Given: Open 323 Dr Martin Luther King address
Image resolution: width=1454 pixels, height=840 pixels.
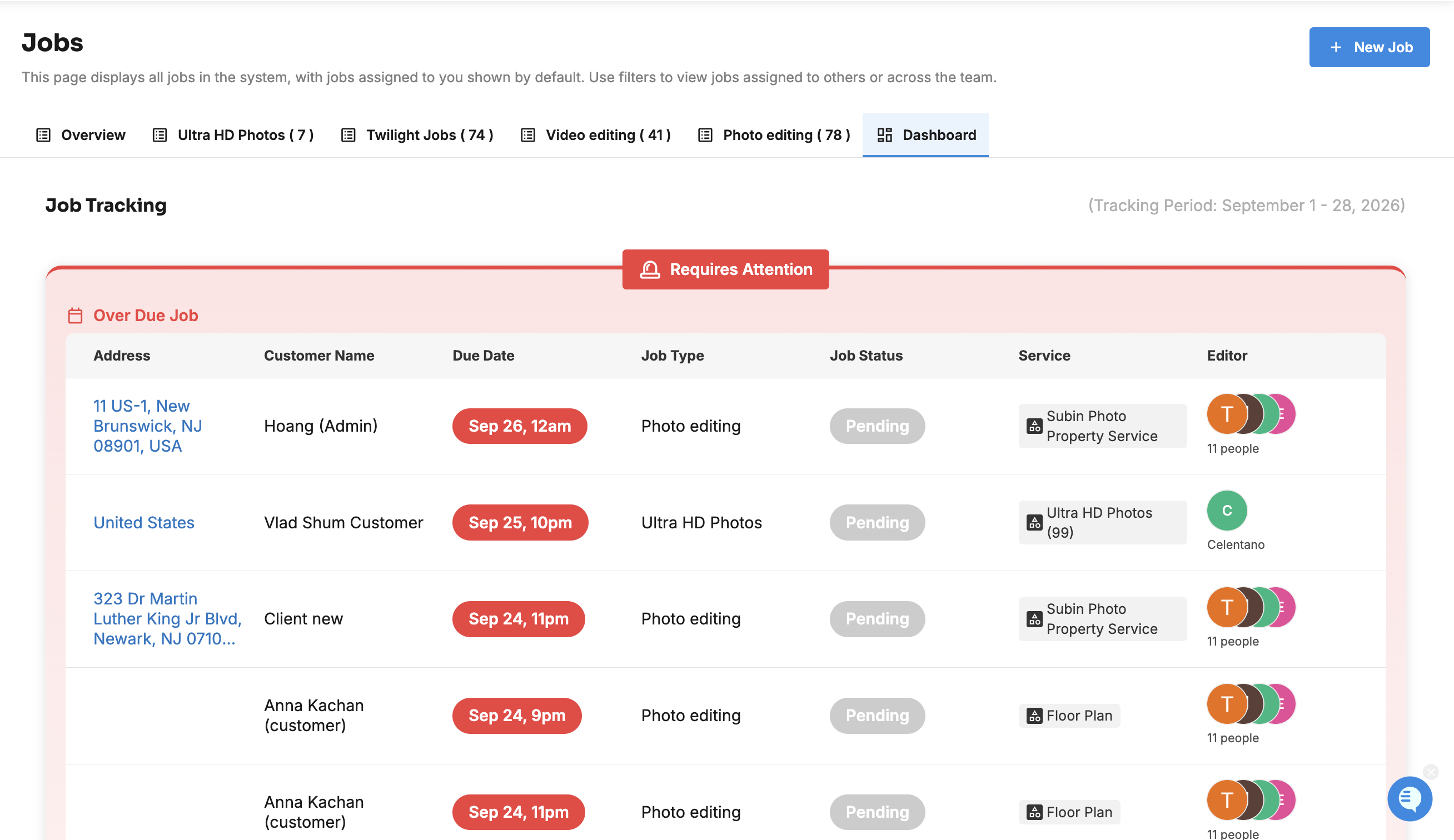Looking at the screenshot, I should coord(167,619).
